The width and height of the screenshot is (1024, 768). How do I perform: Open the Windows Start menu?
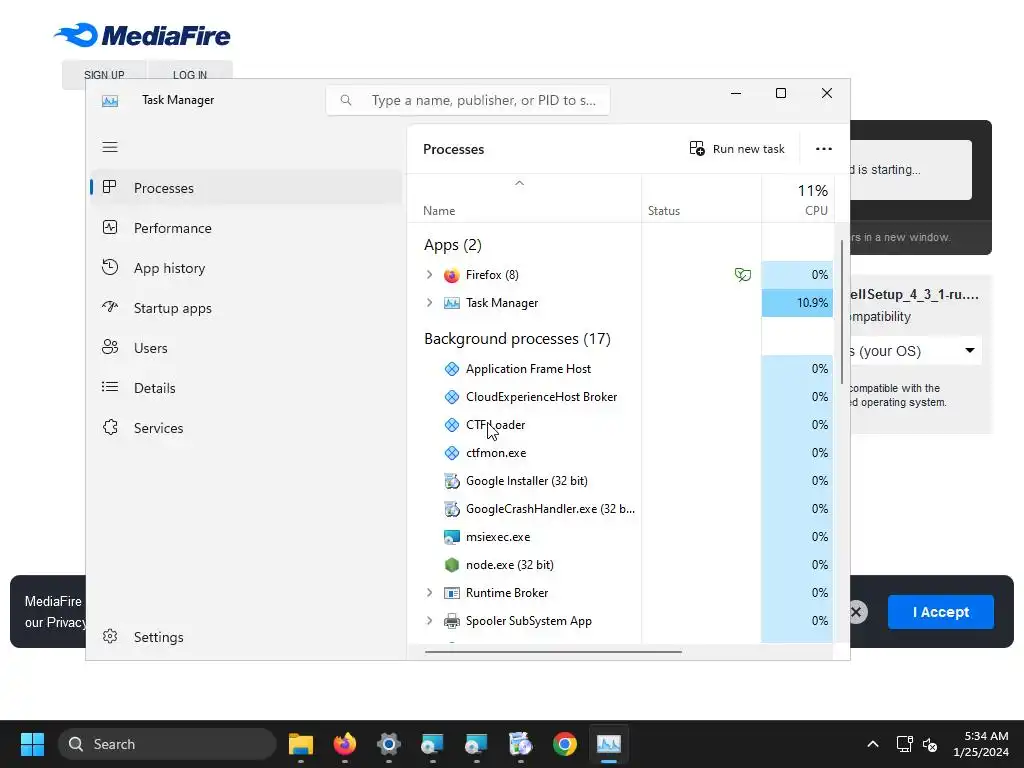tap(32, 744)
